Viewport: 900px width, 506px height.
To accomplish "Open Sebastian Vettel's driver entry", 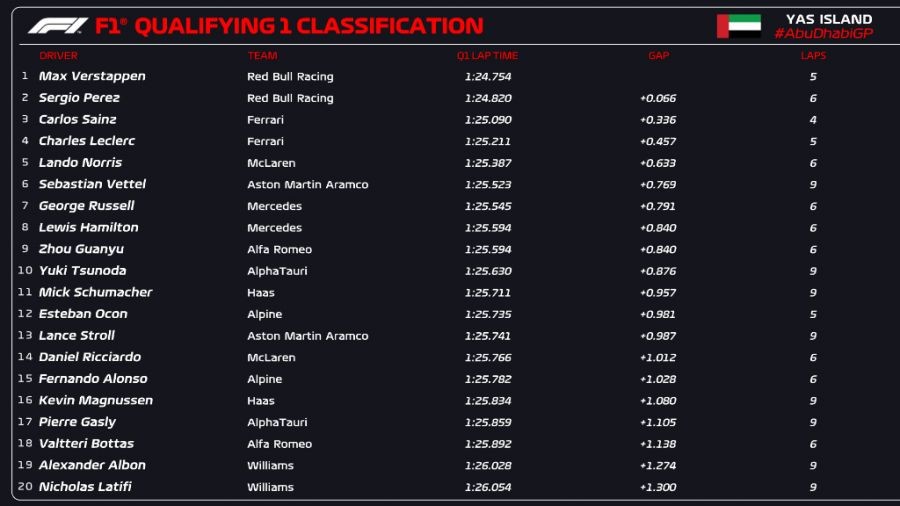I will pos(92,184).
